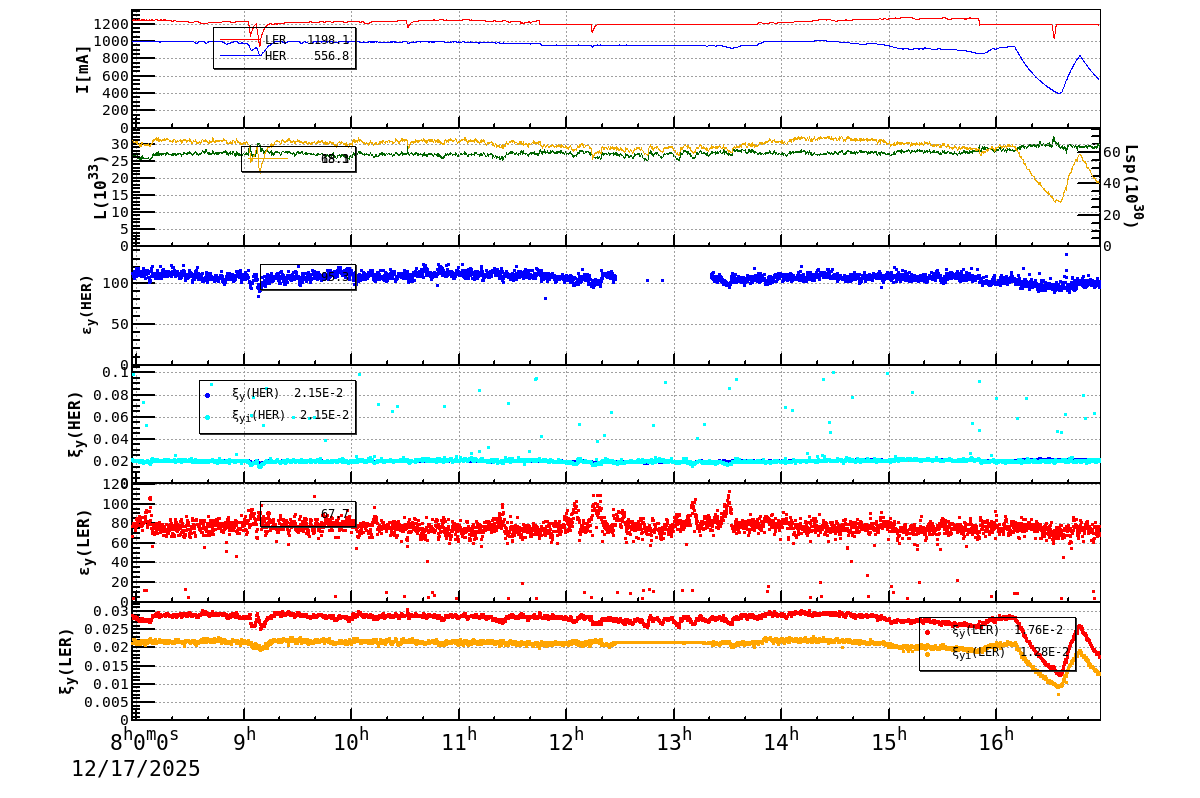Click the 16h time axis tick

coord(996,741)
